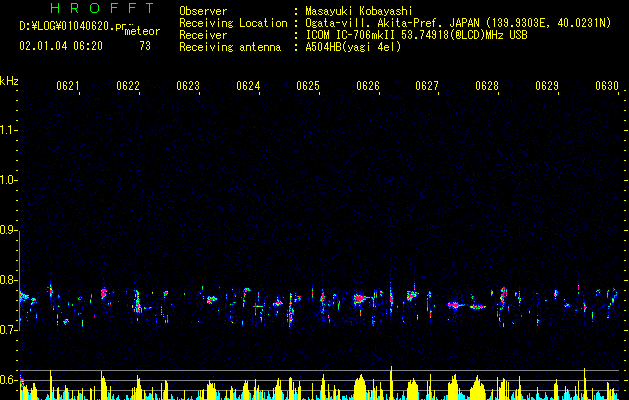629x400 pixels.
Task: Click time marker 0626
Action: coord(368,85)
